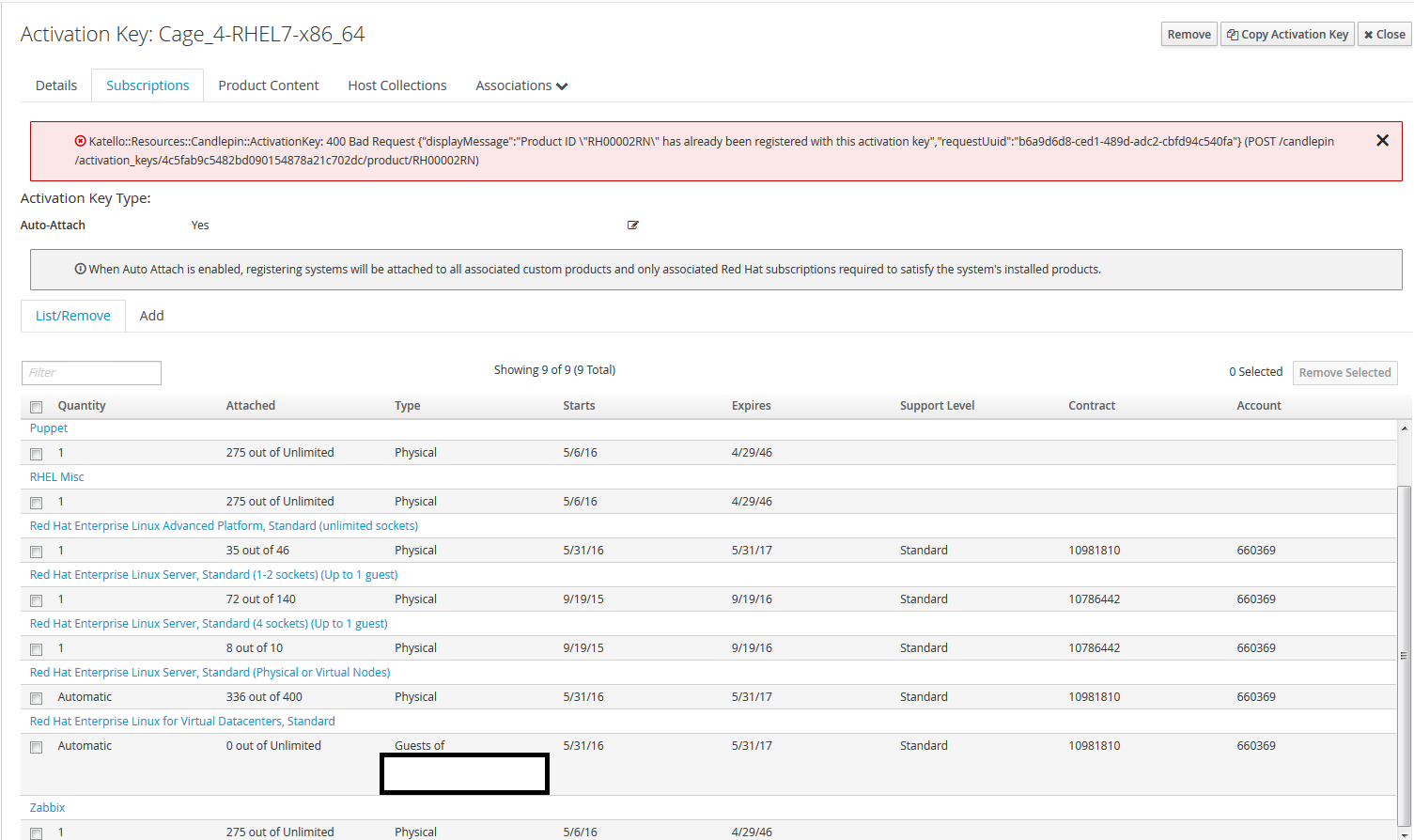The width and height of the screenshot is (1414, 840).
Task: Click into the Filter input field
Action: [91, 373]
